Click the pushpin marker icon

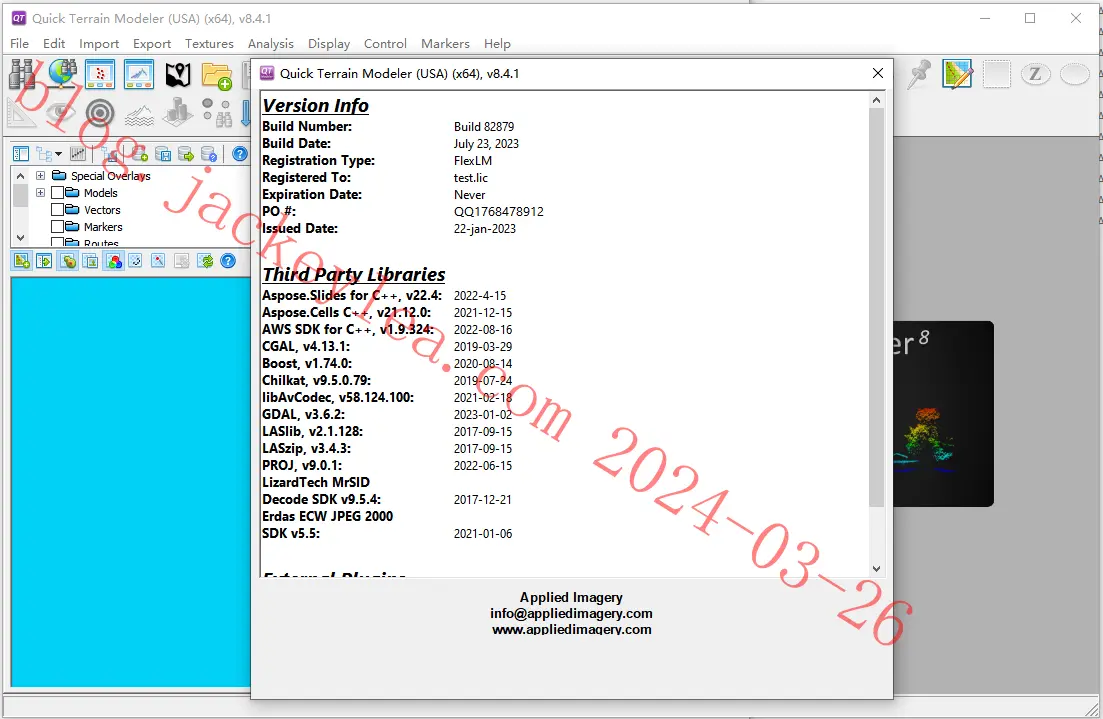(919, 74)
